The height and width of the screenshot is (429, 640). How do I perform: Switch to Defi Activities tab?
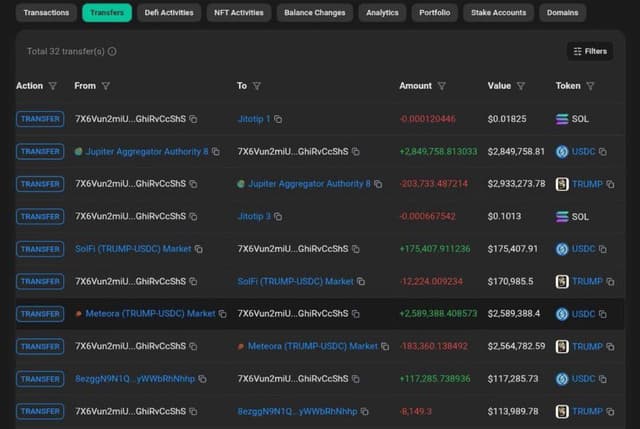[x=169, y=13]
